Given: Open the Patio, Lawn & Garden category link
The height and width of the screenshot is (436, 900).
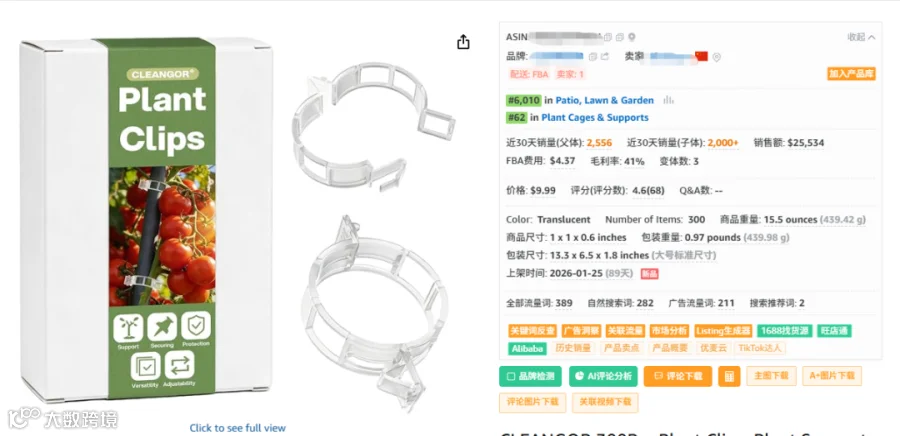Looking at the screenshot, I should (x=604, y=100).
